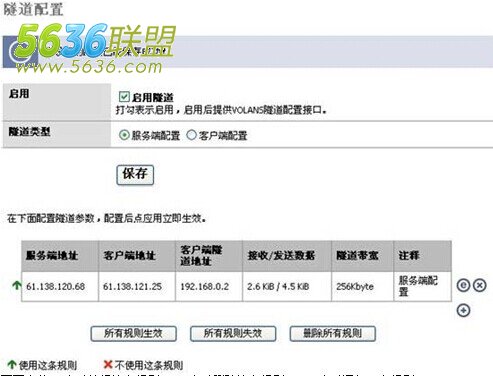Click the 保存 button

135,175
